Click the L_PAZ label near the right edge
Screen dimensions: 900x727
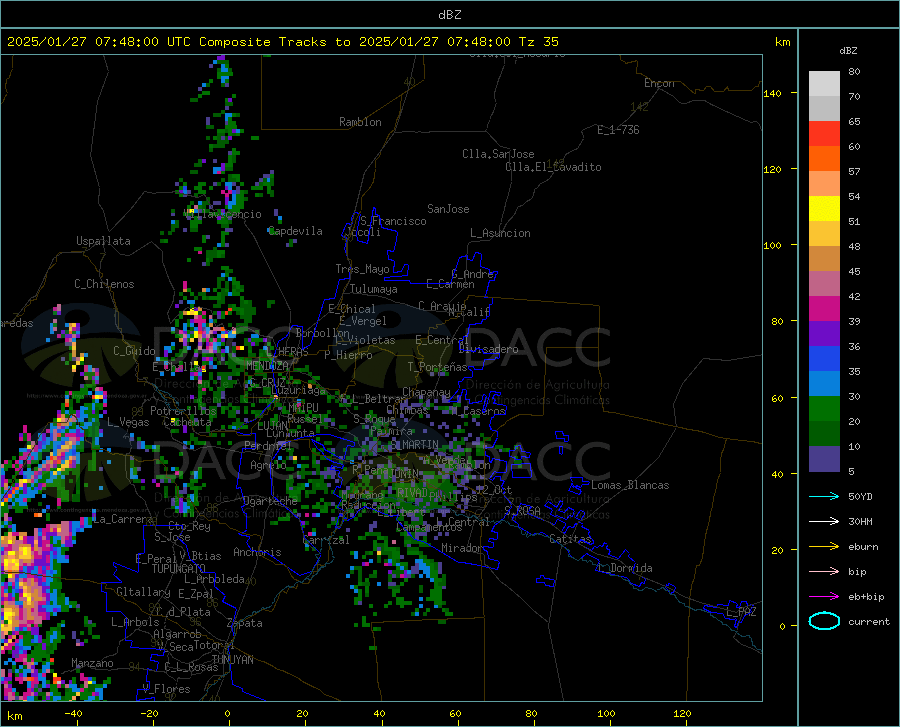coord(741,612)
